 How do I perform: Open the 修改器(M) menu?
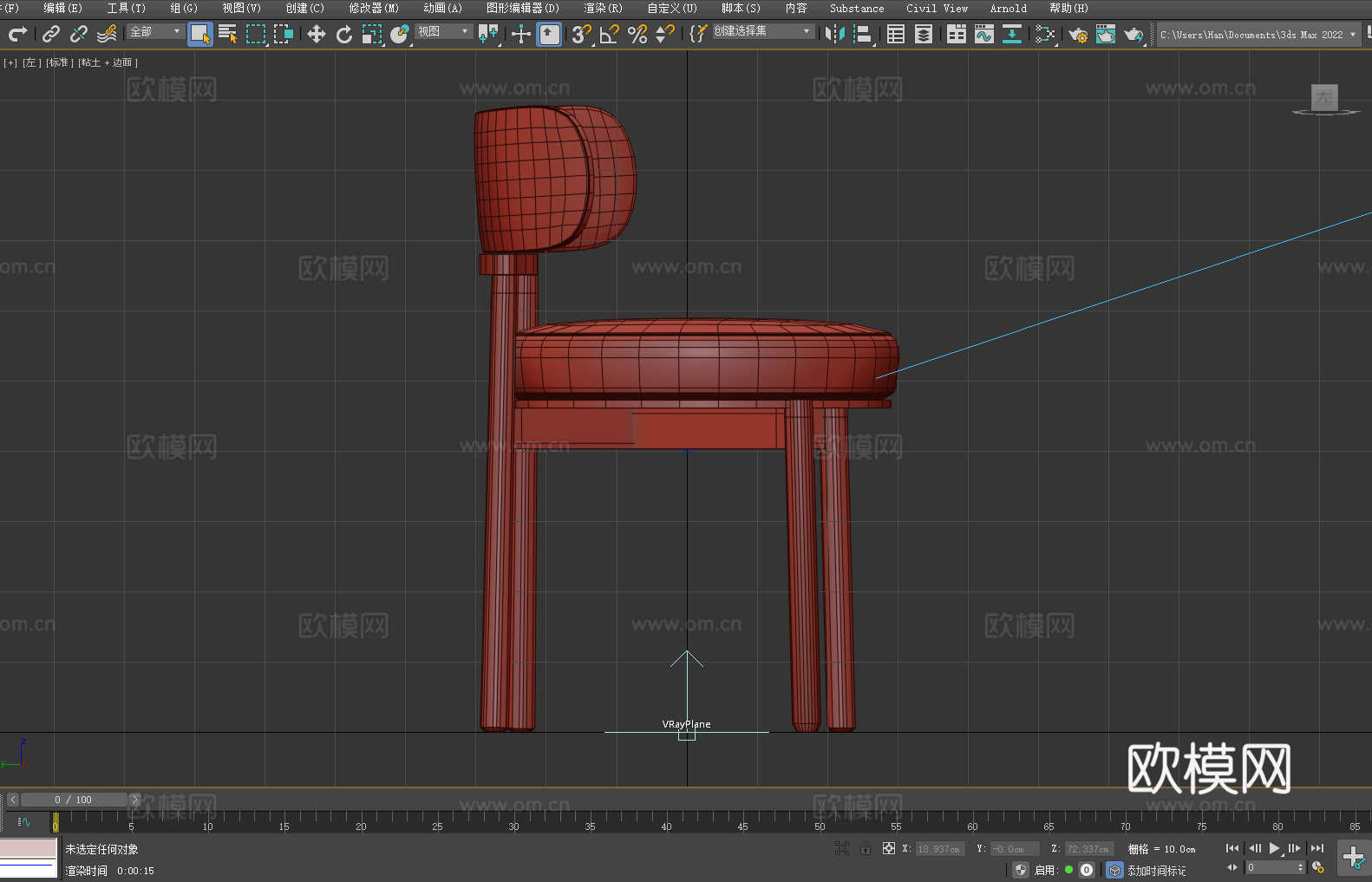(x=374, y=8)
